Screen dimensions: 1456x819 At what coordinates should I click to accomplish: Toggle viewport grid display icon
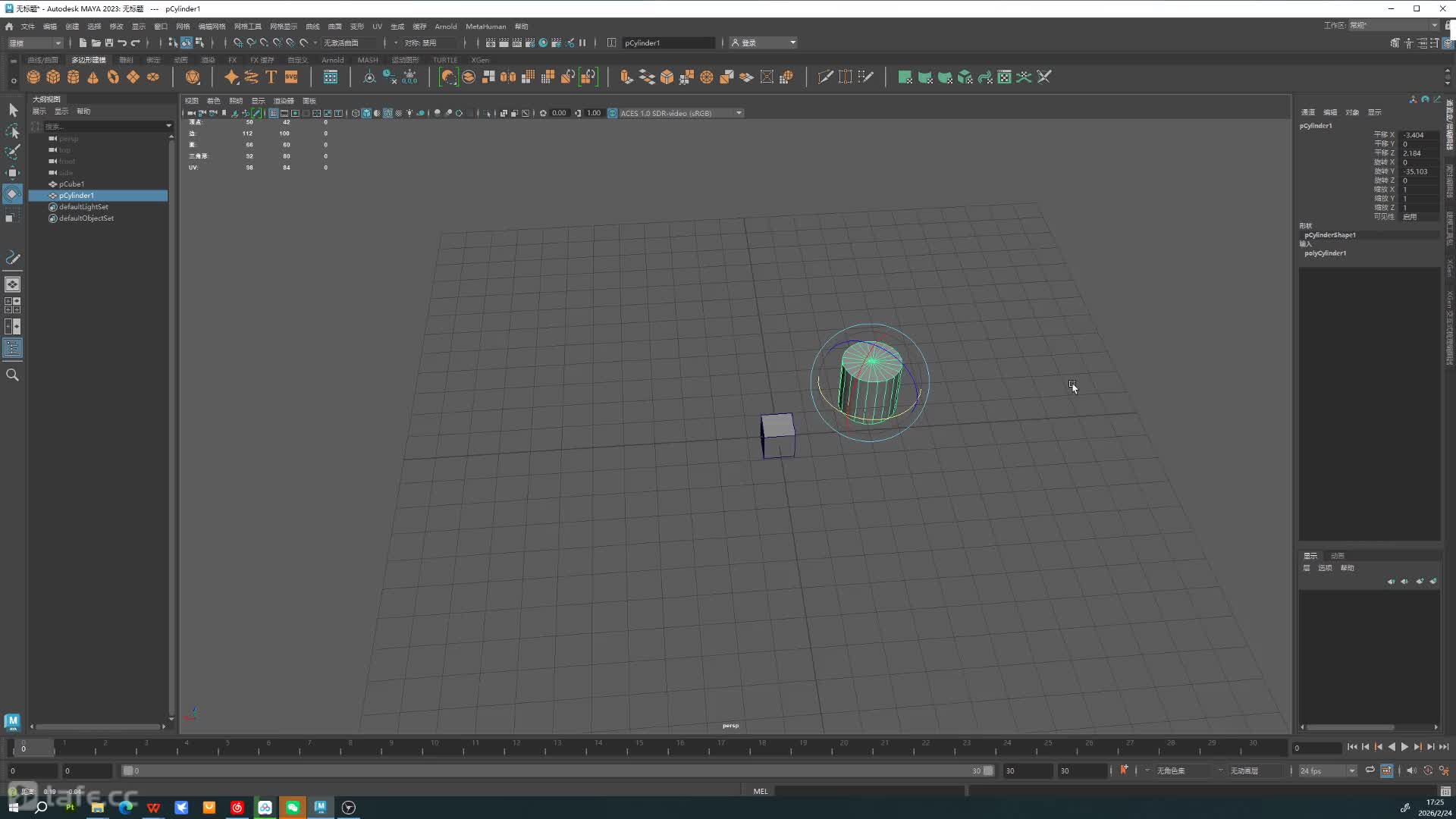coord(273,113)
